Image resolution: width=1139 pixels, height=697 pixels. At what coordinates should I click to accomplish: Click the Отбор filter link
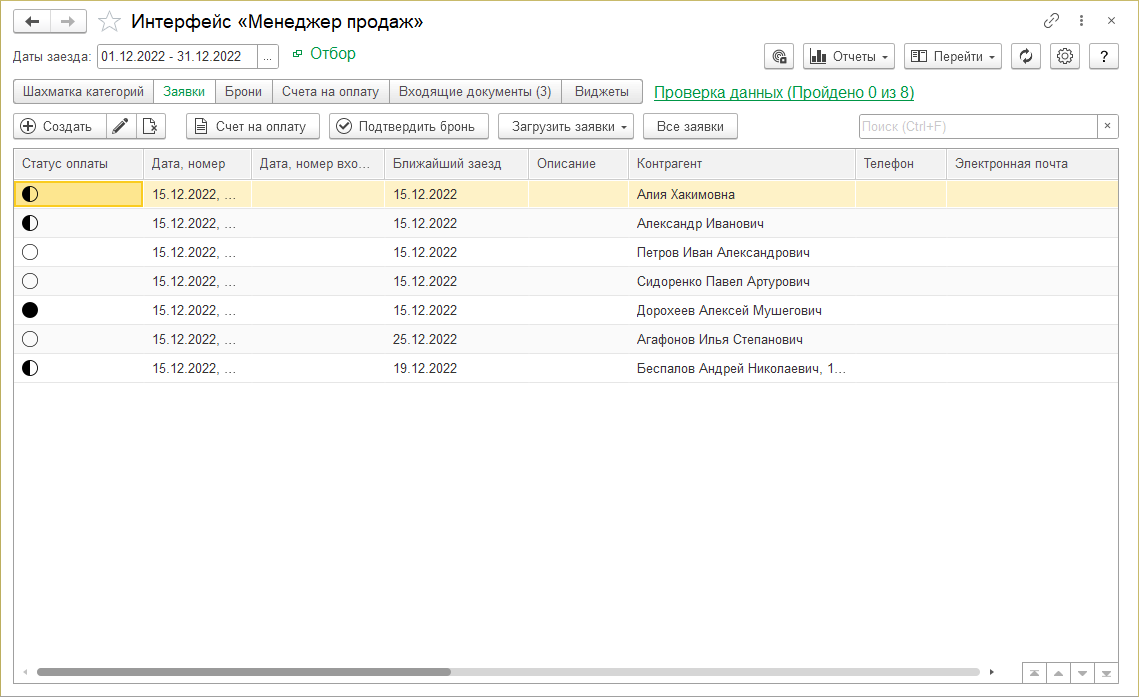tap(332, 54)
